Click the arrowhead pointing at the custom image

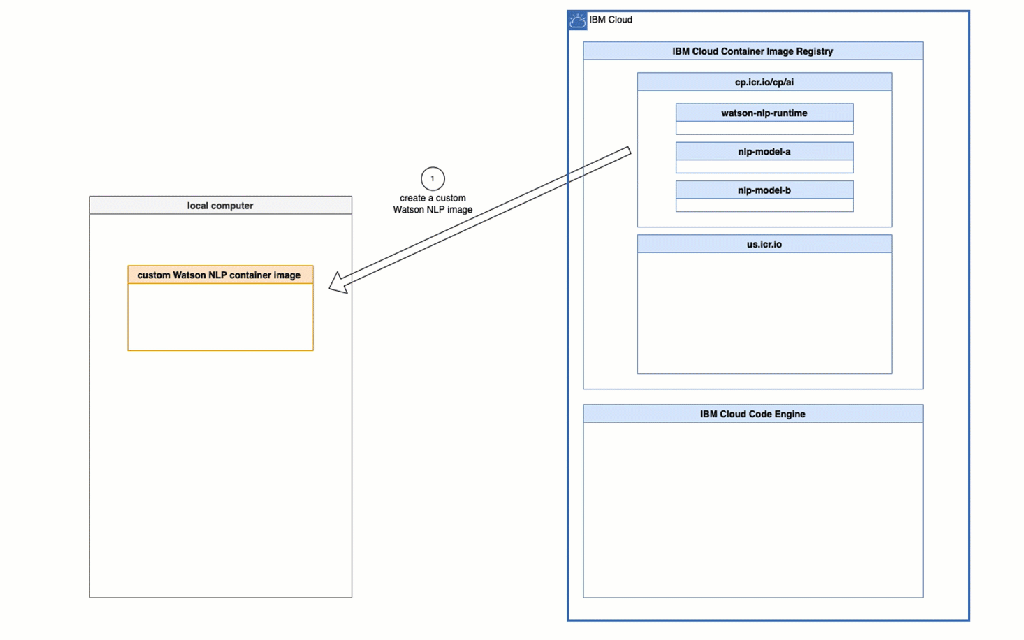pyautogui.click(x=339, y=282)
